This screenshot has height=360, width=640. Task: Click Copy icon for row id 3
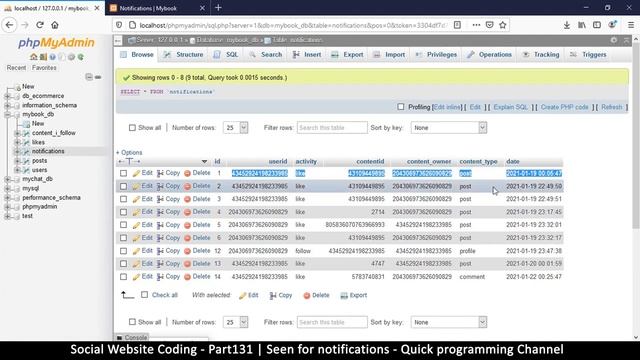tap(160, 200)
